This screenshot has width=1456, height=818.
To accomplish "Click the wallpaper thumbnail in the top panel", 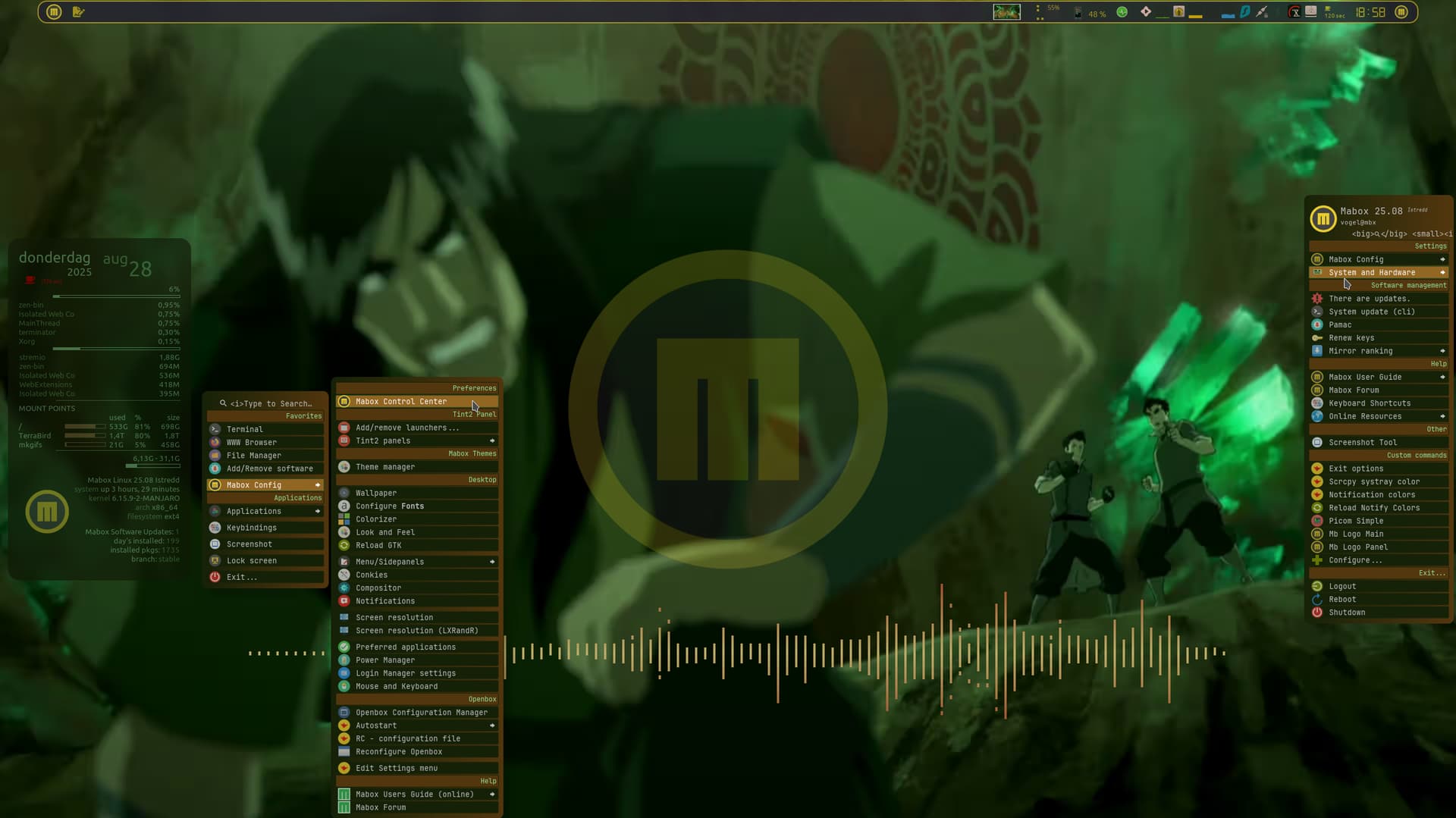I will tap(1006, 12).
